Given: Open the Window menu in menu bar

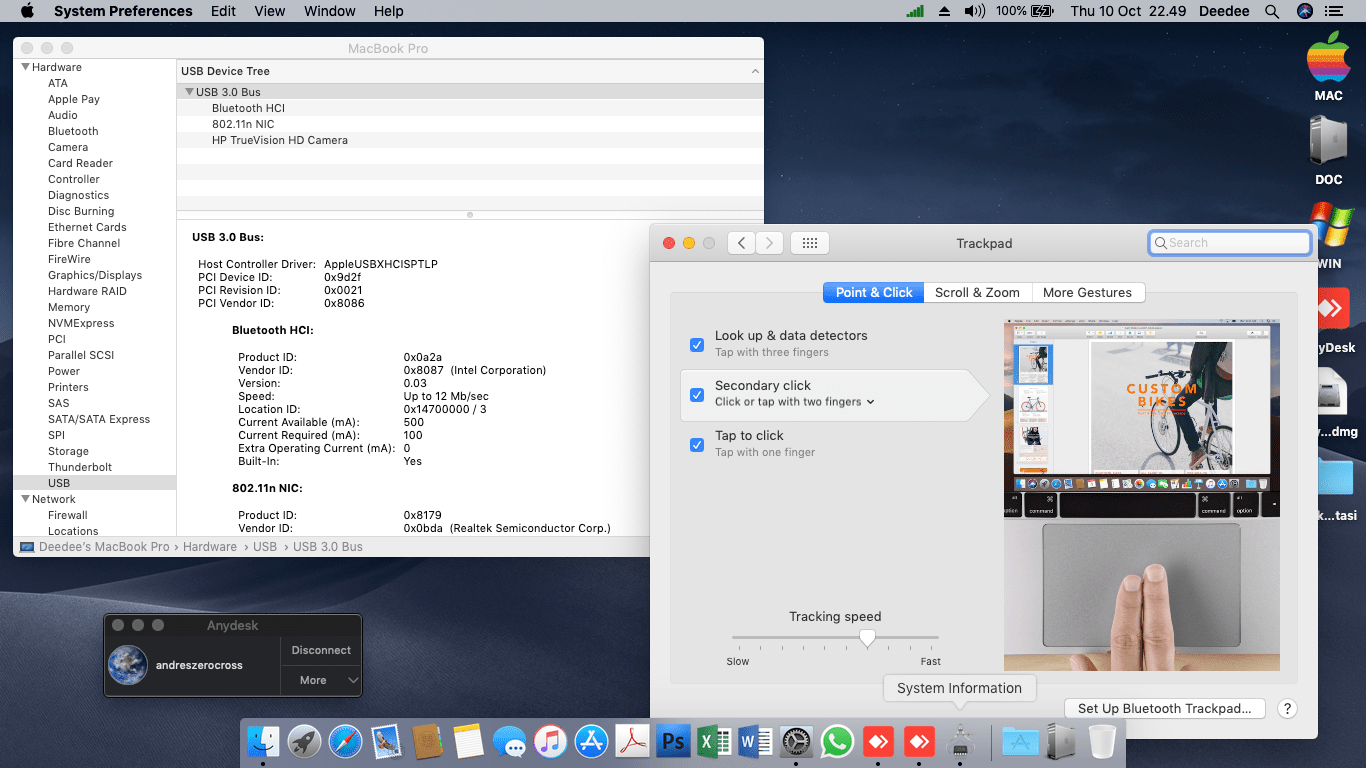Looking at the screenshot, I should (x=329, y=11).
